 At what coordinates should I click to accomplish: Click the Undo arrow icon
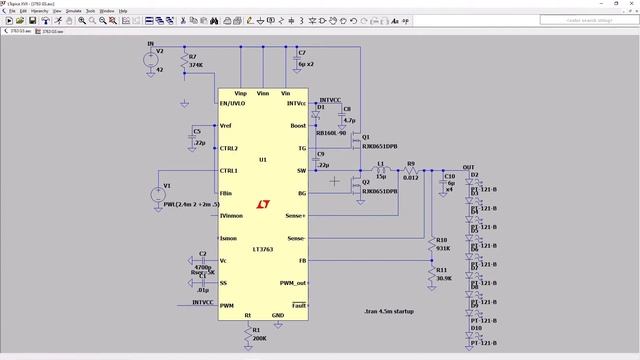pyautogui.click(x=353, y=20)
